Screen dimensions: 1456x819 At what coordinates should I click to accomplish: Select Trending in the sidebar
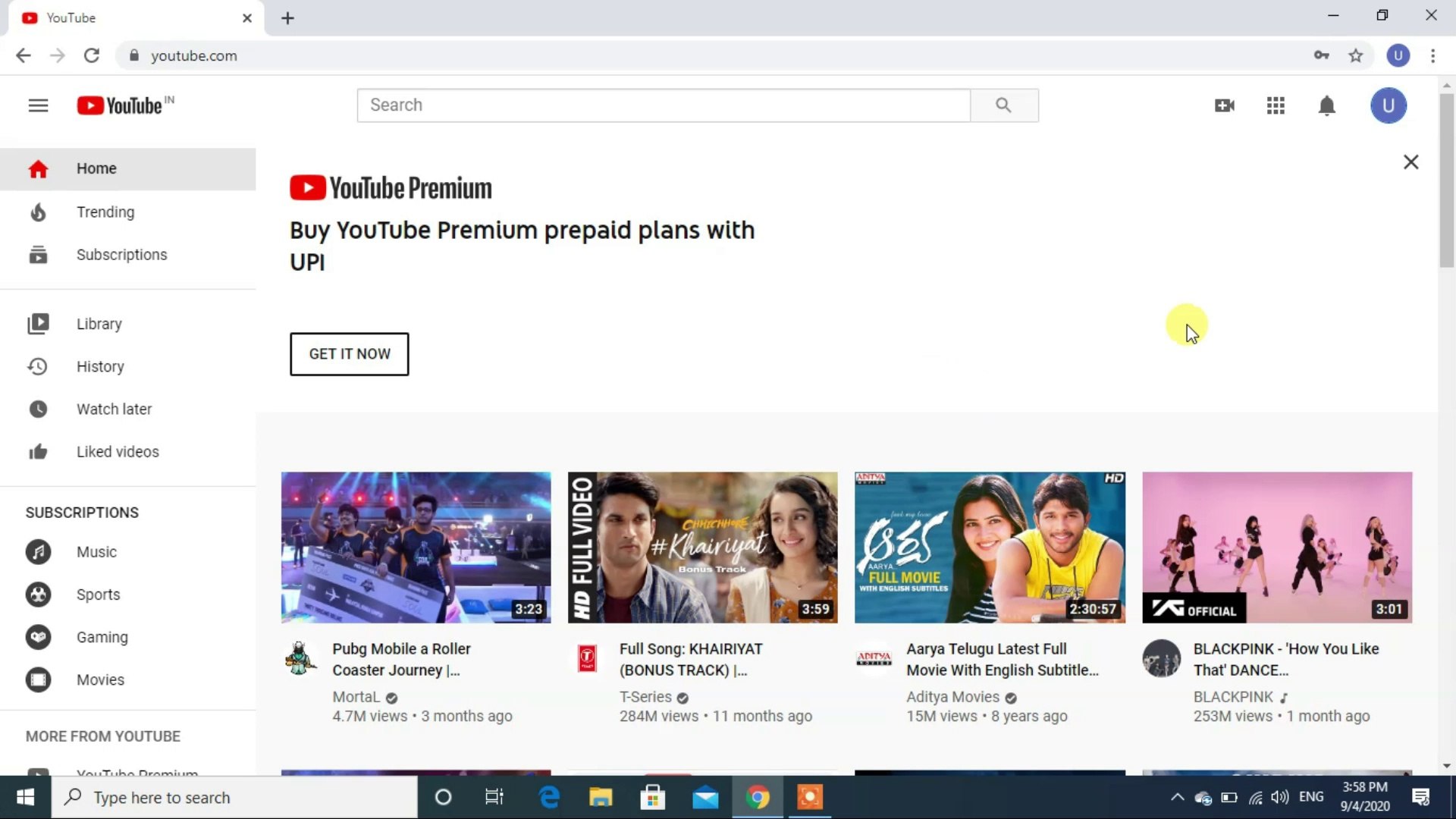click(x=105, y=212)
